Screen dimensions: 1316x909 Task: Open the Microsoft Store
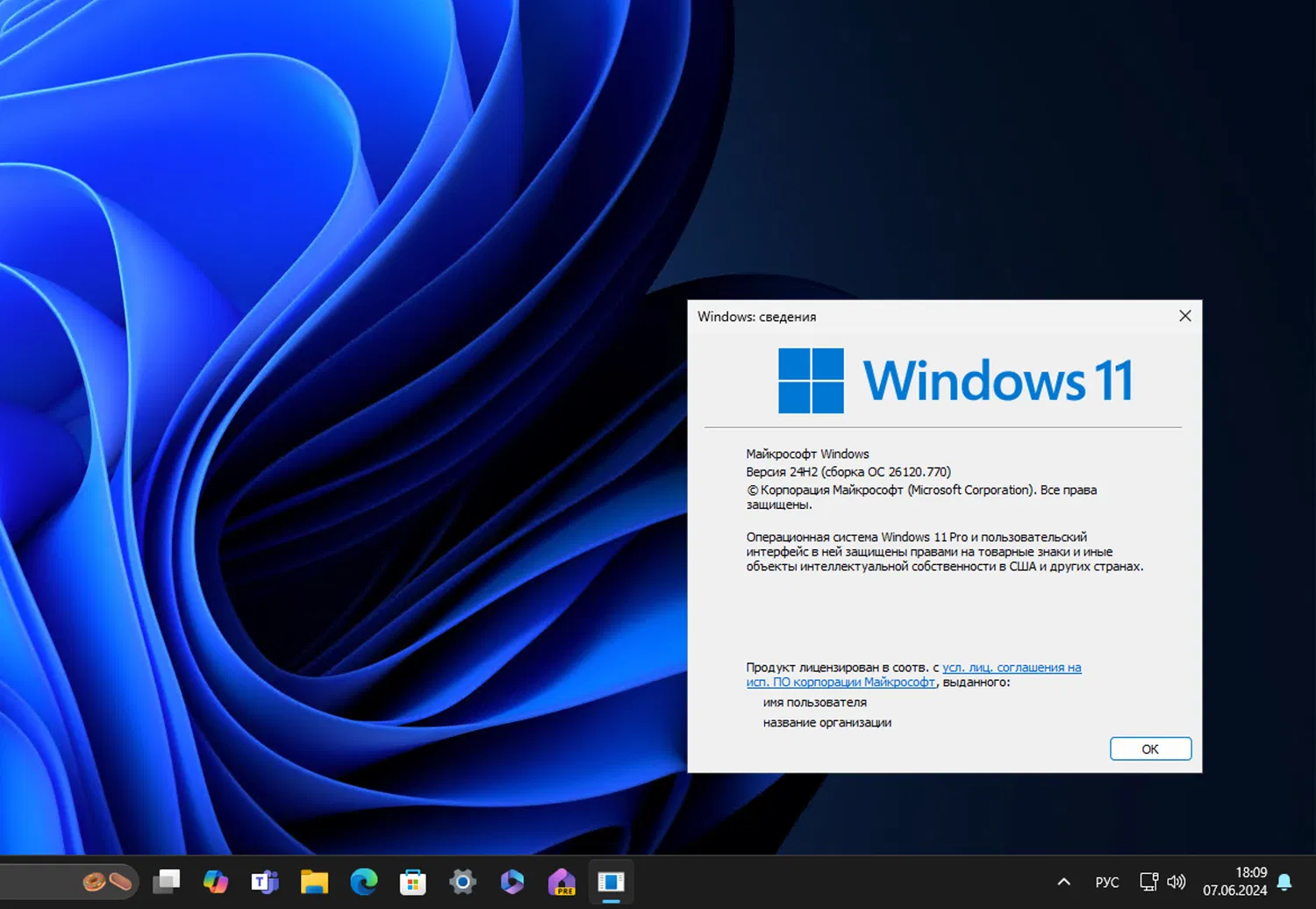tap(412, 882)
